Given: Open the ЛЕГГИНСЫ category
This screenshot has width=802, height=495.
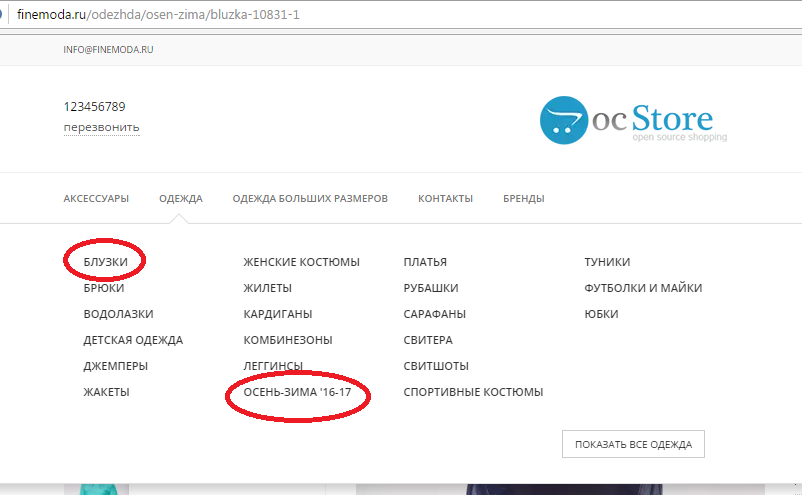Looking at the screenshot, I should coord(273,366).
